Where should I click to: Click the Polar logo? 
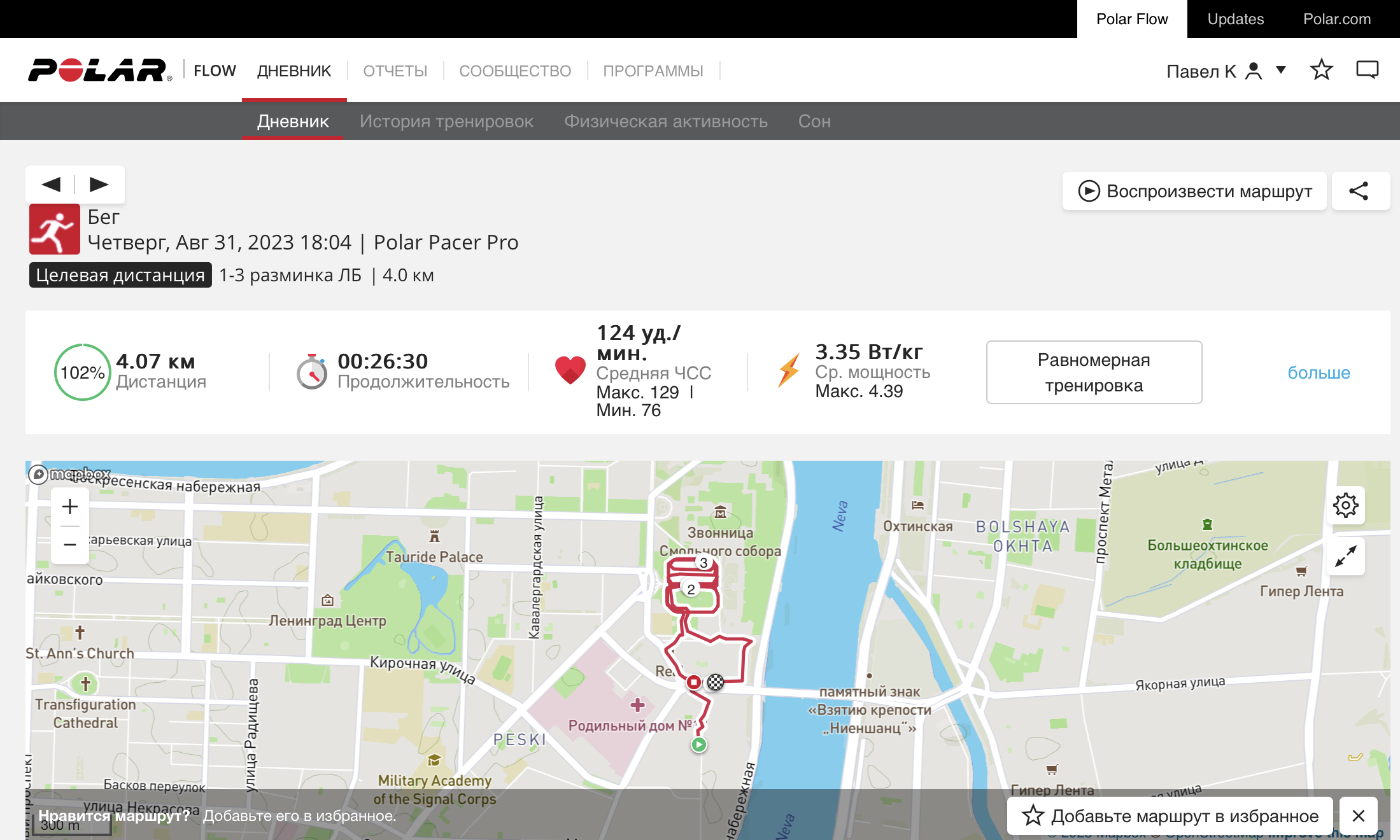tap(100, 70)
